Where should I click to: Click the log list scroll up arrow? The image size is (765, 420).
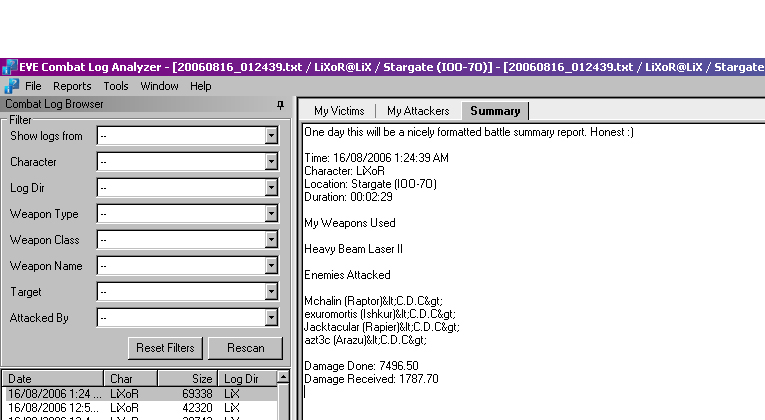283,377
